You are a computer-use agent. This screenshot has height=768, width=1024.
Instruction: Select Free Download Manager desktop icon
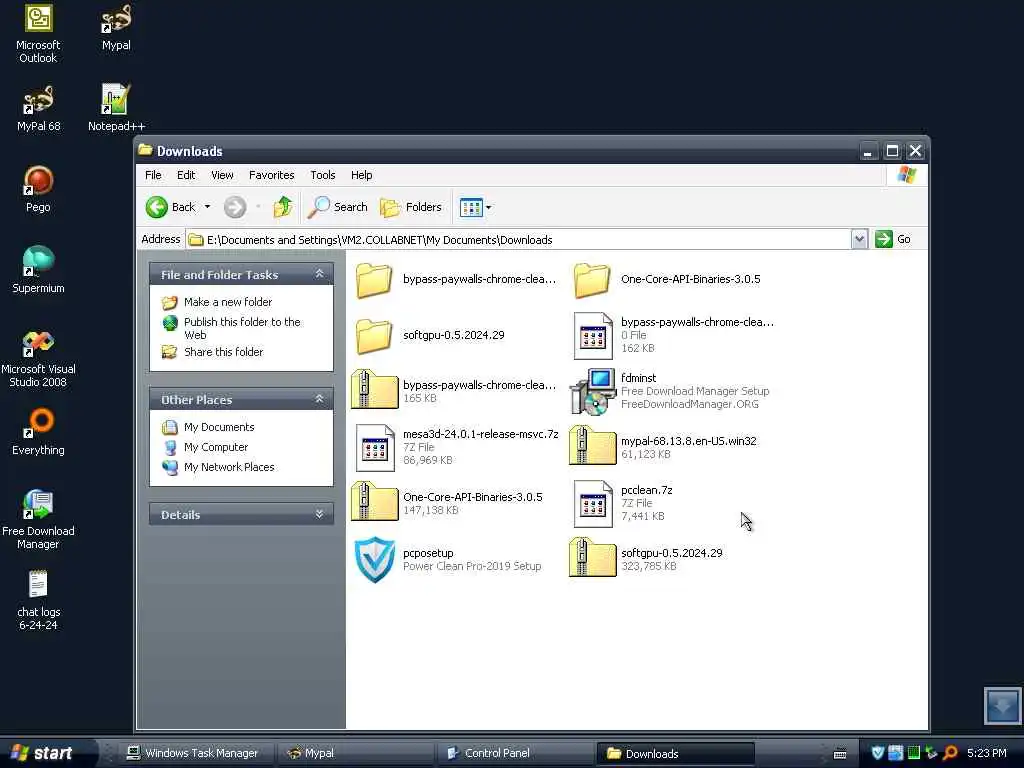[38, 520]
